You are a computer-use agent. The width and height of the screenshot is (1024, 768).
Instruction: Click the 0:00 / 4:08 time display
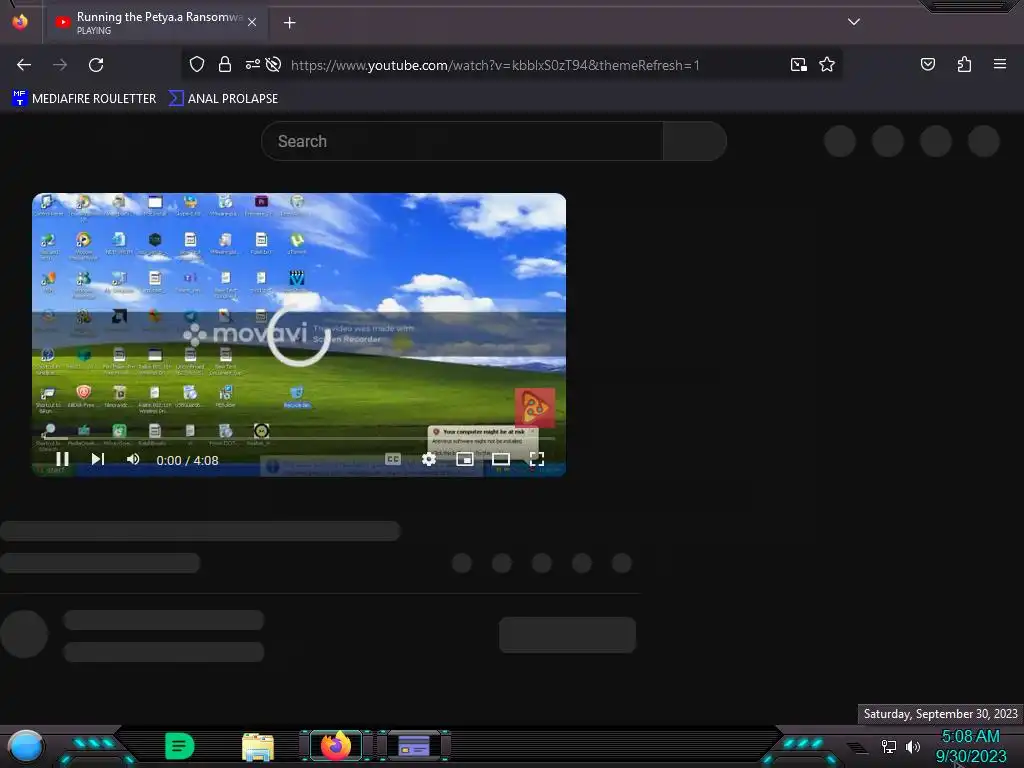pyautogui.click(x=187, y=460)
